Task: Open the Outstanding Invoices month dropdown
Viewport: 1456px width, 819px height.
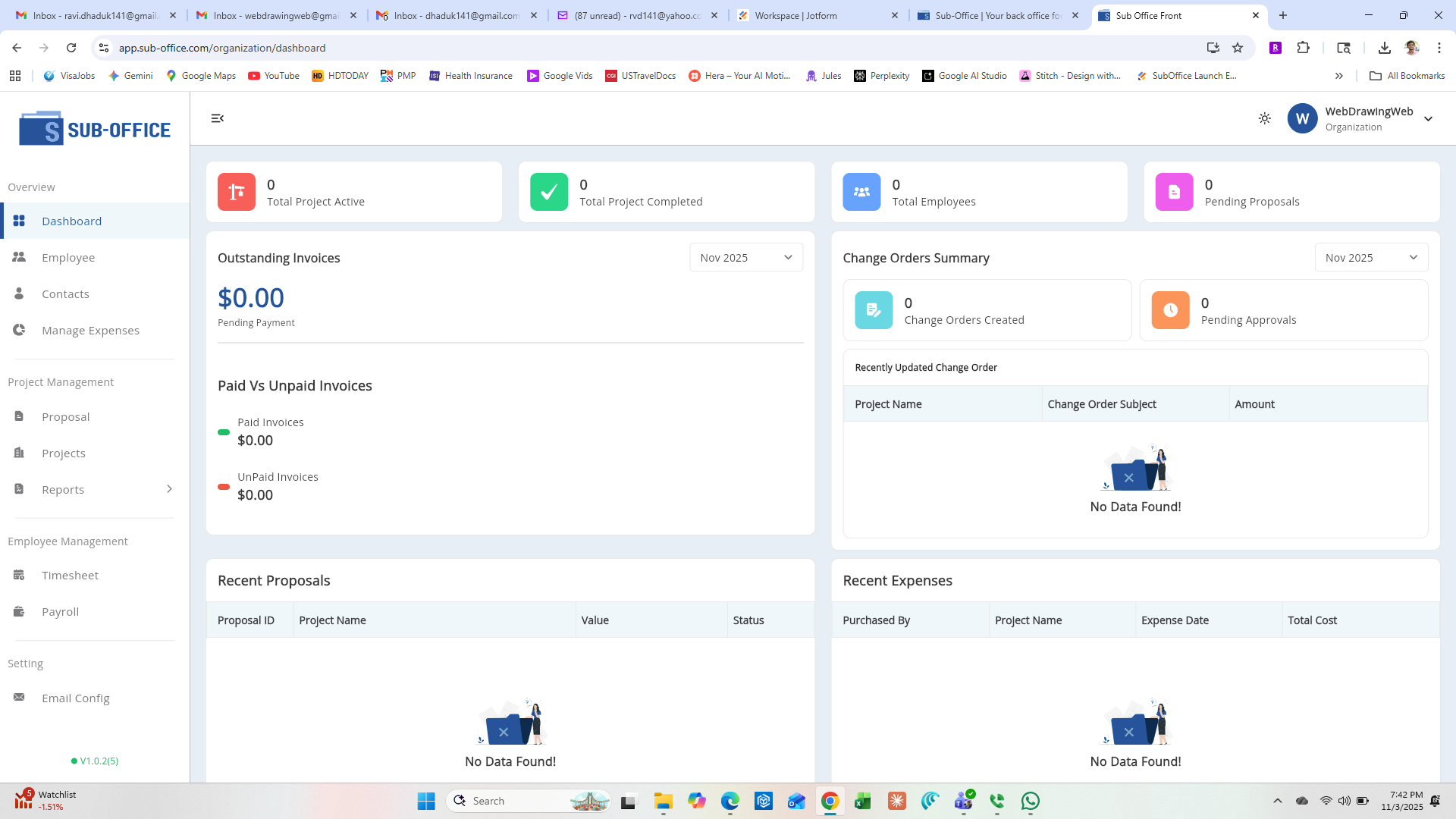Action: click(746, 258)
